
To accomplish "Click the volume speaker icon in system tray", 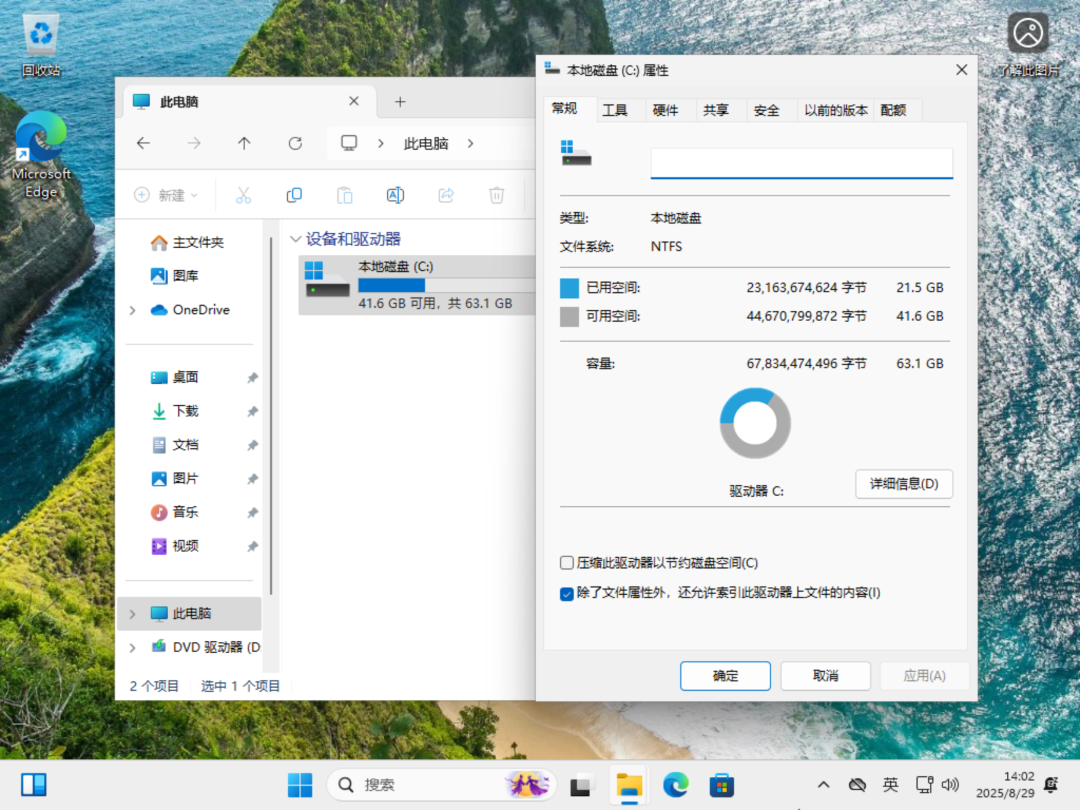I will (951, 785).
